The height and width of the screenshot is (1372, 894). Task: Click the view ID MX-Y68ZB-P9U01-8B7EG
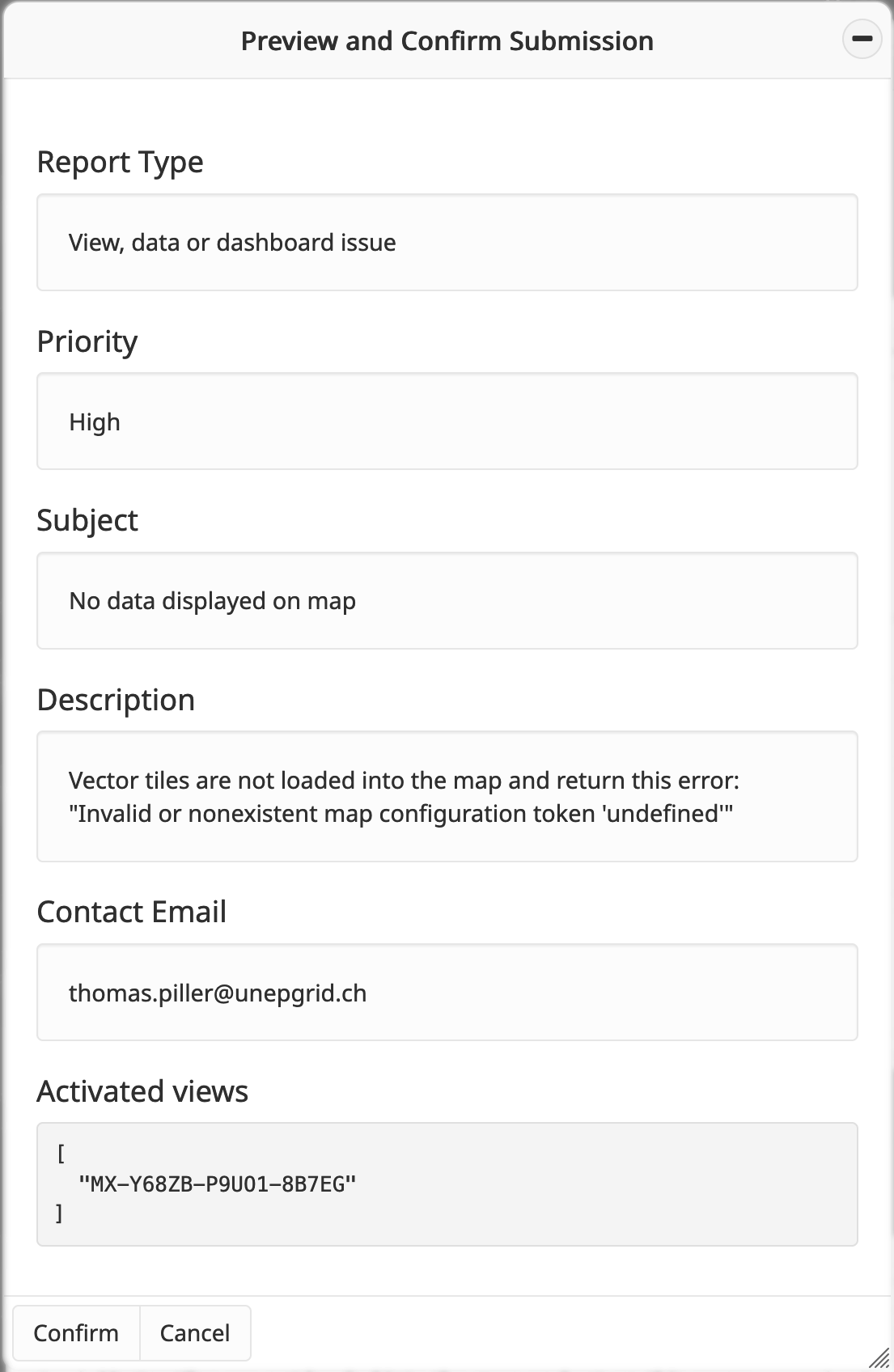click(218, 1184)
